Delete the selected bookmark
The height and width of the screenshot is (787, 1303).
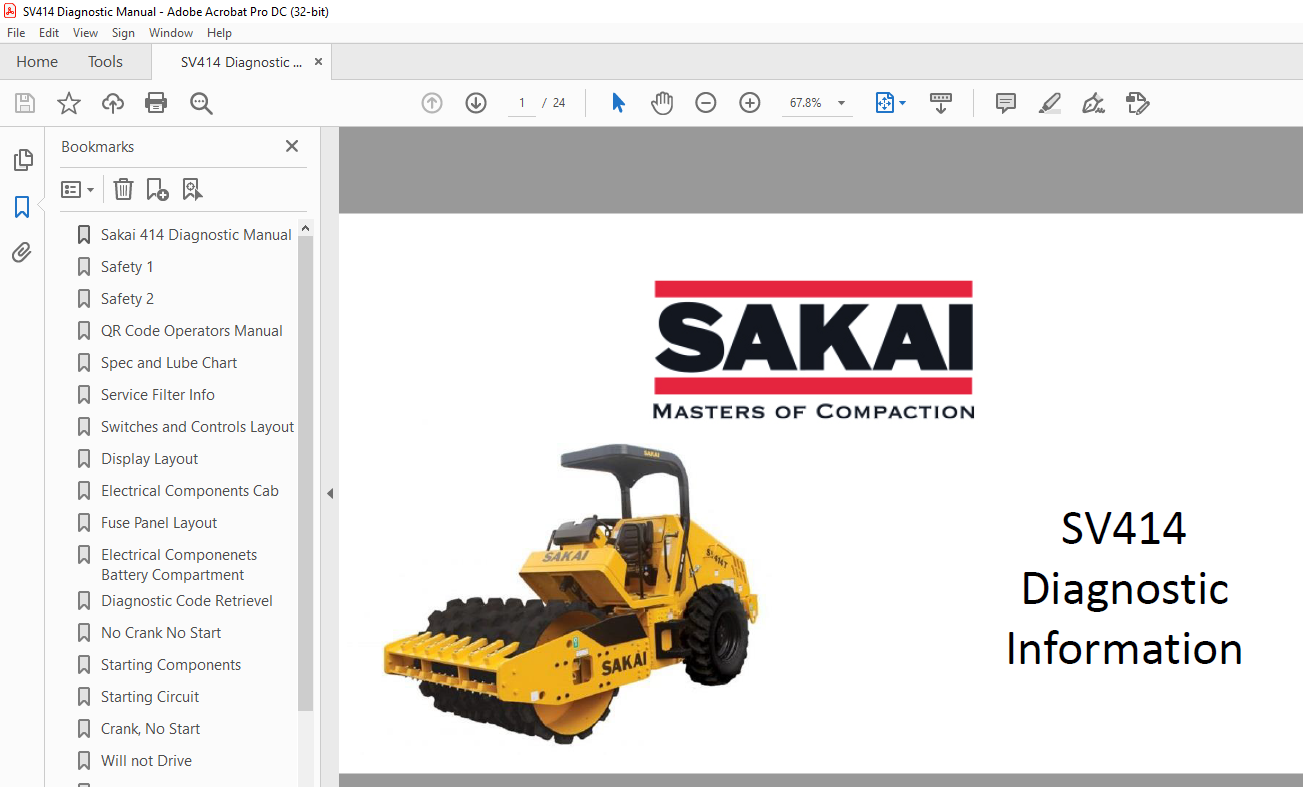123,189
